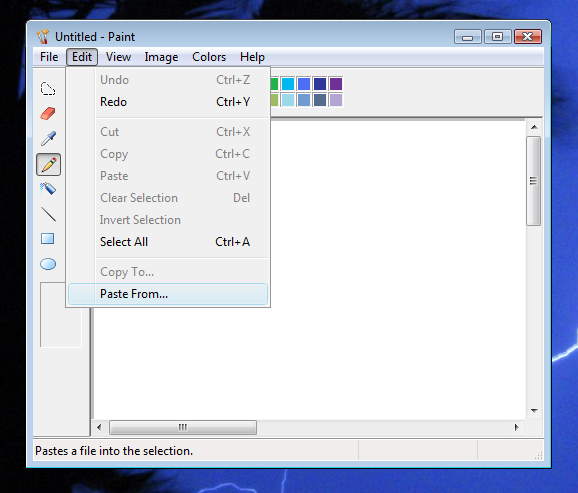Click the vertical scrollbar down arrow
Viewport: 578px width, 493px height.
pyautogui.click(x=534, y=410)
